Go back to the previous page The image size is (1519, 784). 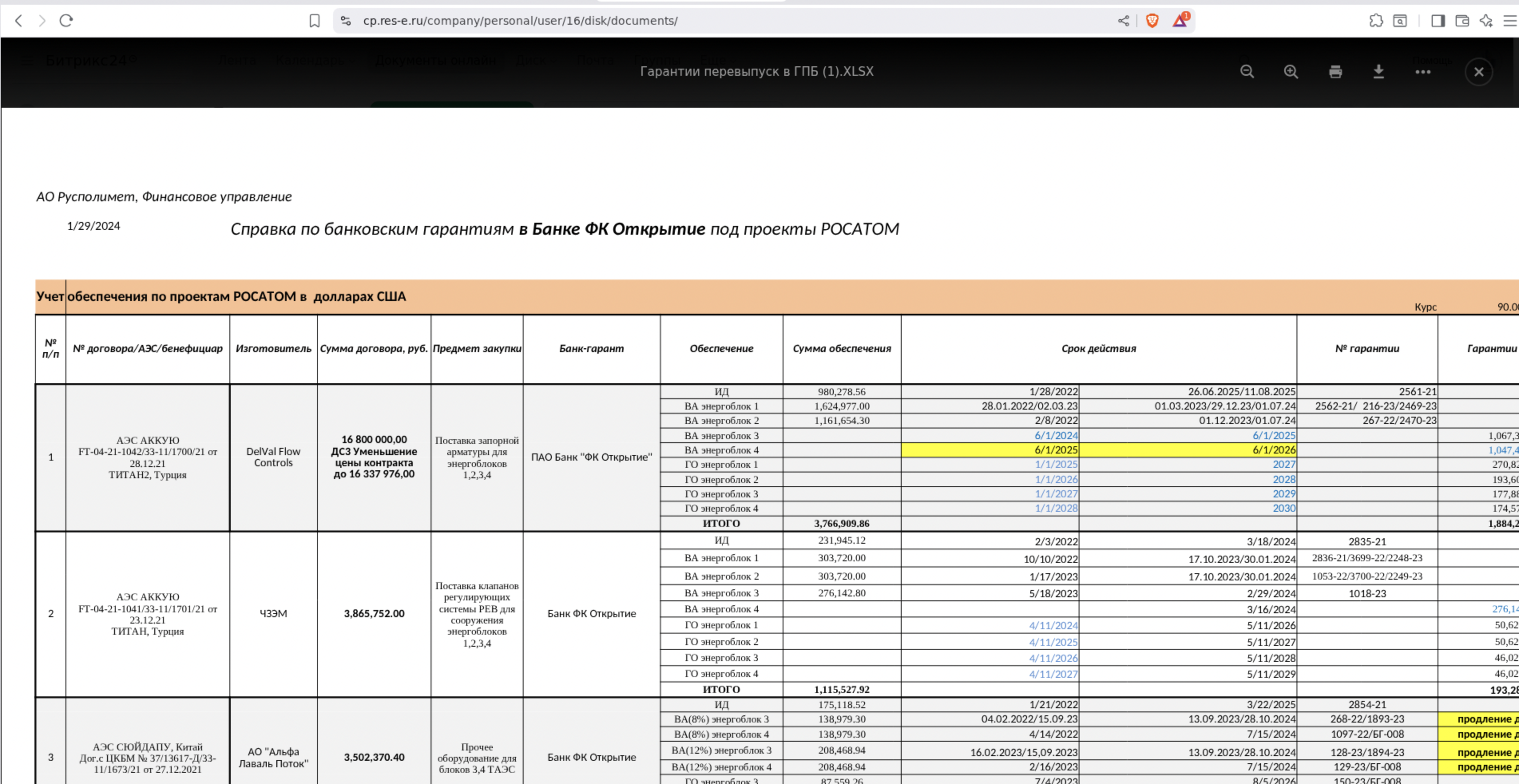coord(19,21)
